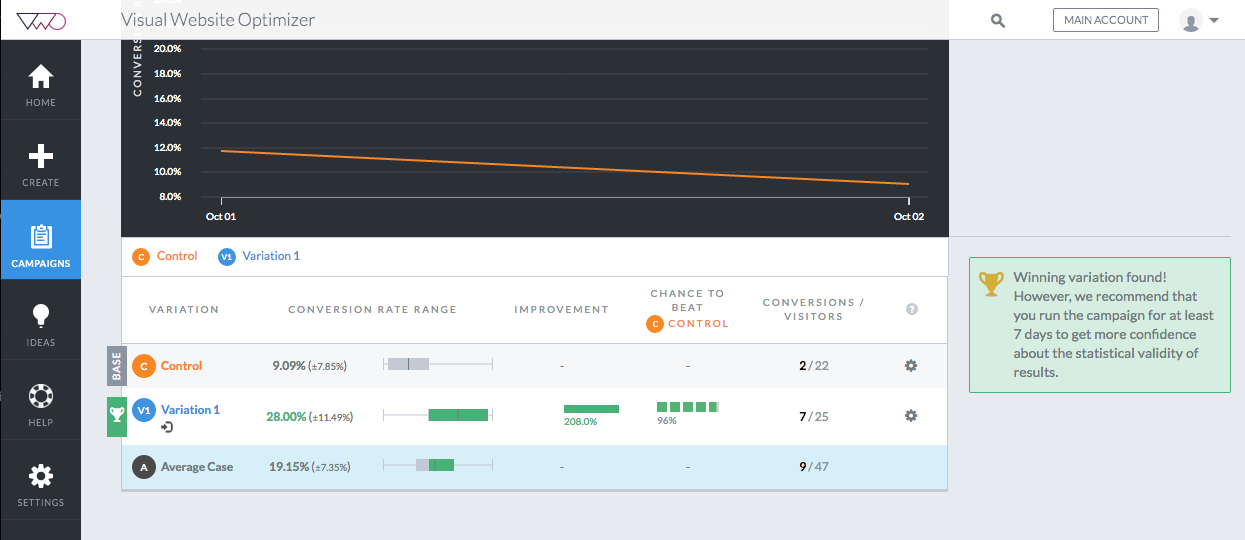The image size is (1245, 540).
Task: Click the 96% chance to beat indicator
Action: click(688, 407)
